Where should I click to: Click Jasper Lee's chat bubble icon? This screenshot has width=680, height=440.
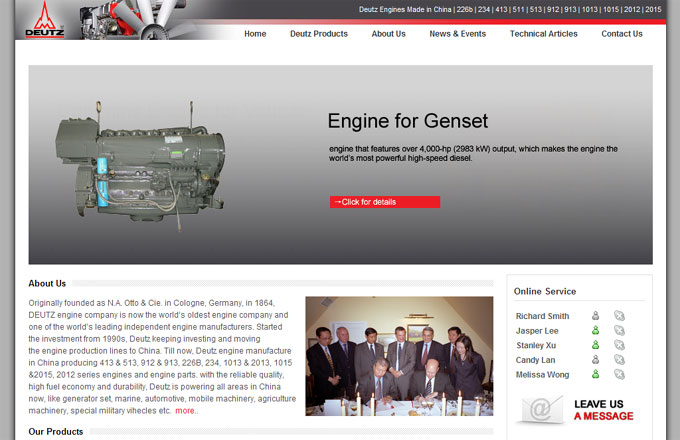tap(619, 330)
